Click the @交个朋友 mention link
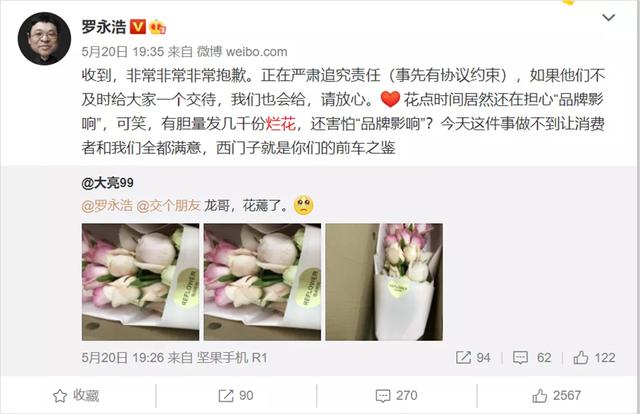Screen dimensions: 640x414 point(168,205)
